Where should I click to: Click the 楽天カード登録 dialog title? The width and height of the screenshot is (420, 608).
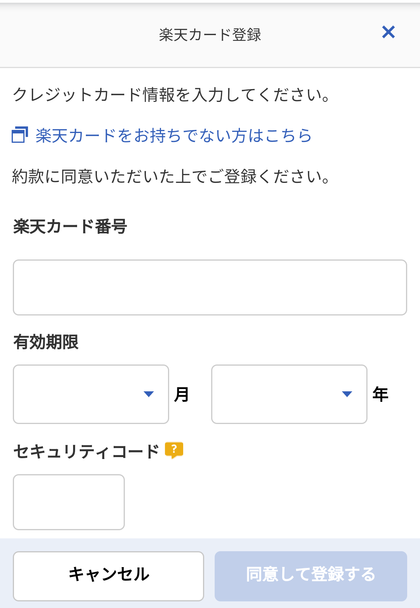(210, 35)
